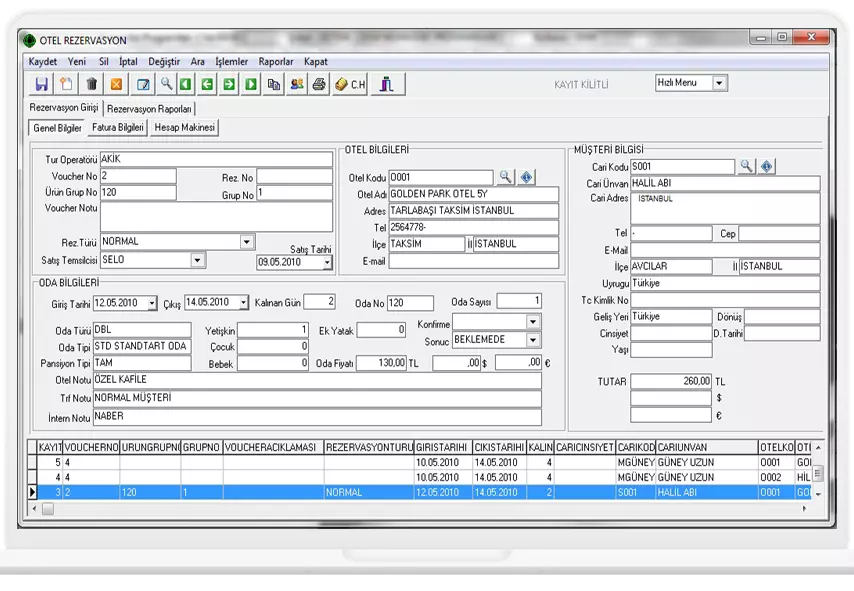854x591 pixels.
Task: Click the search icon beside Otel Kodu
Action: coord(506,177)
